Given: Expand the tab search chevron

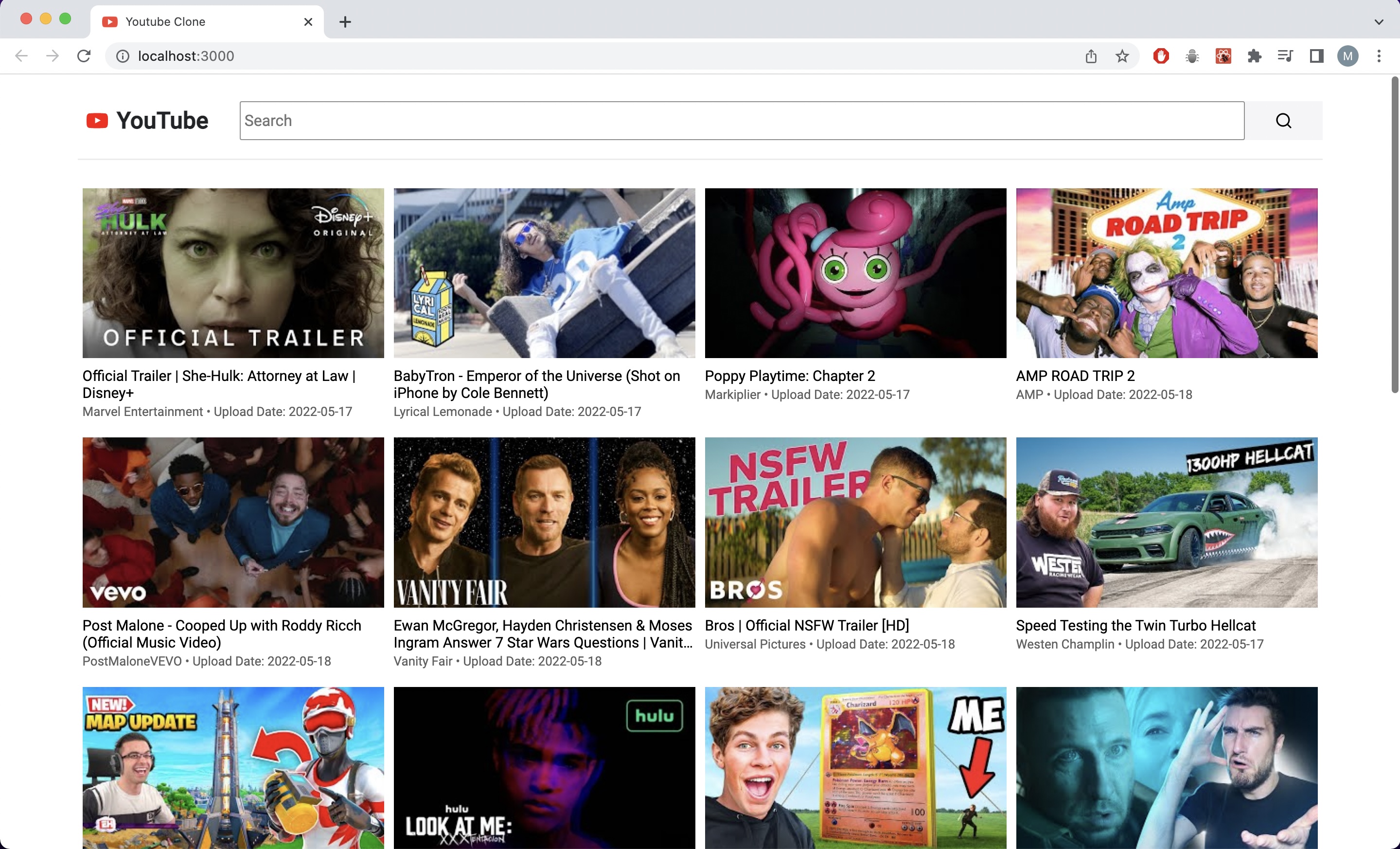Looking at the screenshot, I should pyautogui.click(x=1379, y=21).
